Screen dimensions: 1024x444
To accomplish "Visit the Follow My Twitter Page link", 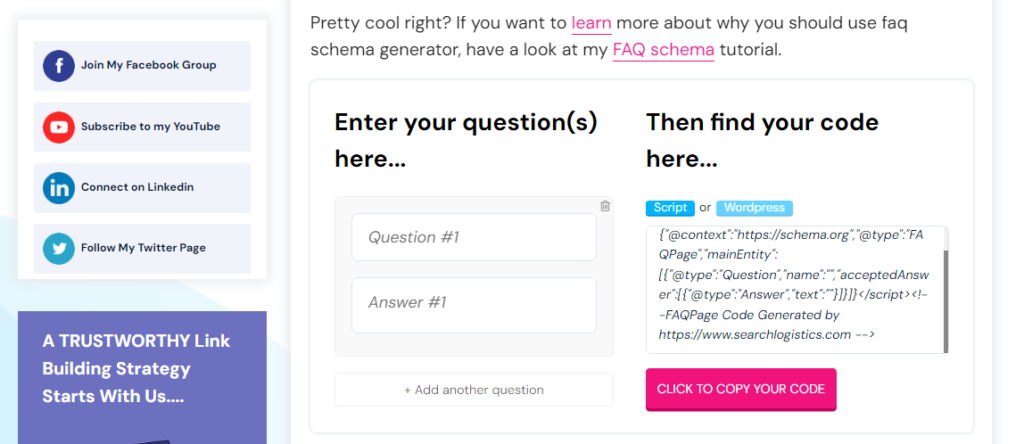I will pyautogui.click(x=142, y=248).
